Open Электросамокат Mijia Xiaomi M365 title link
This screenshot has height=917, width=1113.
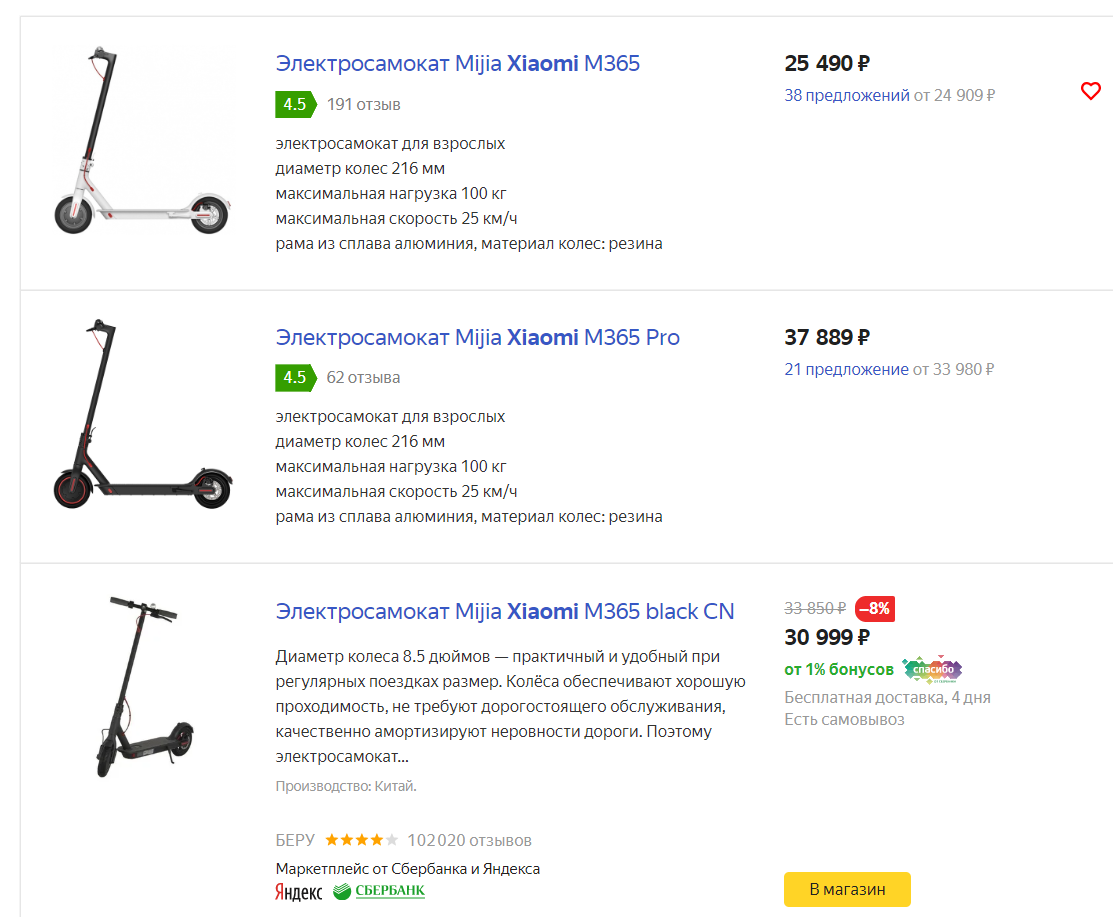(x=457, y=64)
